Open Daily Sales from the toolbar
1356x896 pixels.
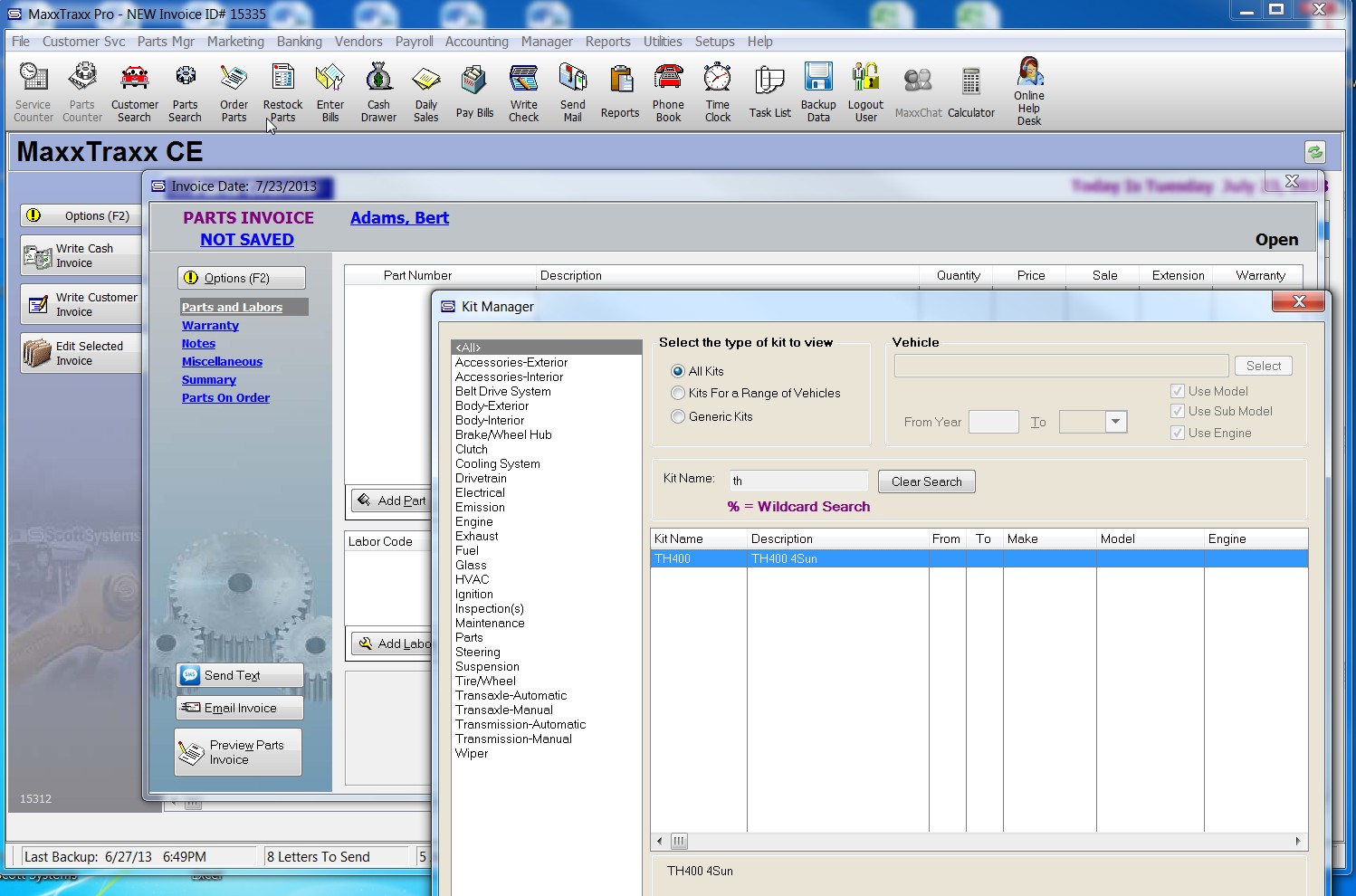[425, 92]
